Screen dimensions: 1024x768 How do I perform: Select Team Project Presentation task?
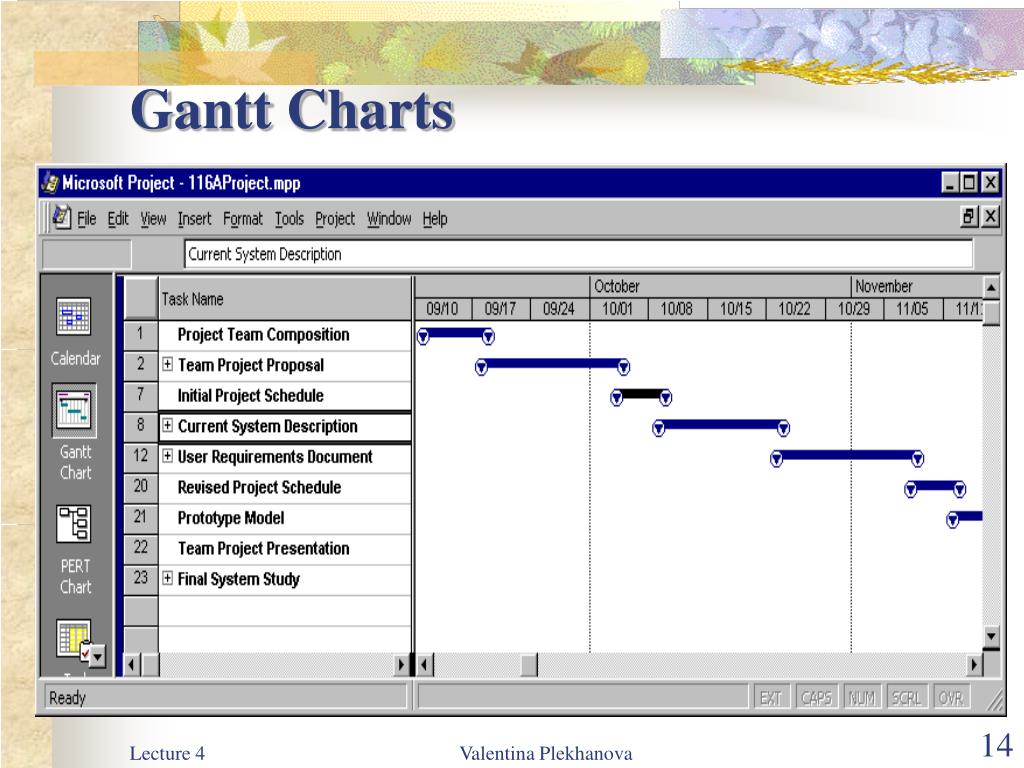(264, 549)
